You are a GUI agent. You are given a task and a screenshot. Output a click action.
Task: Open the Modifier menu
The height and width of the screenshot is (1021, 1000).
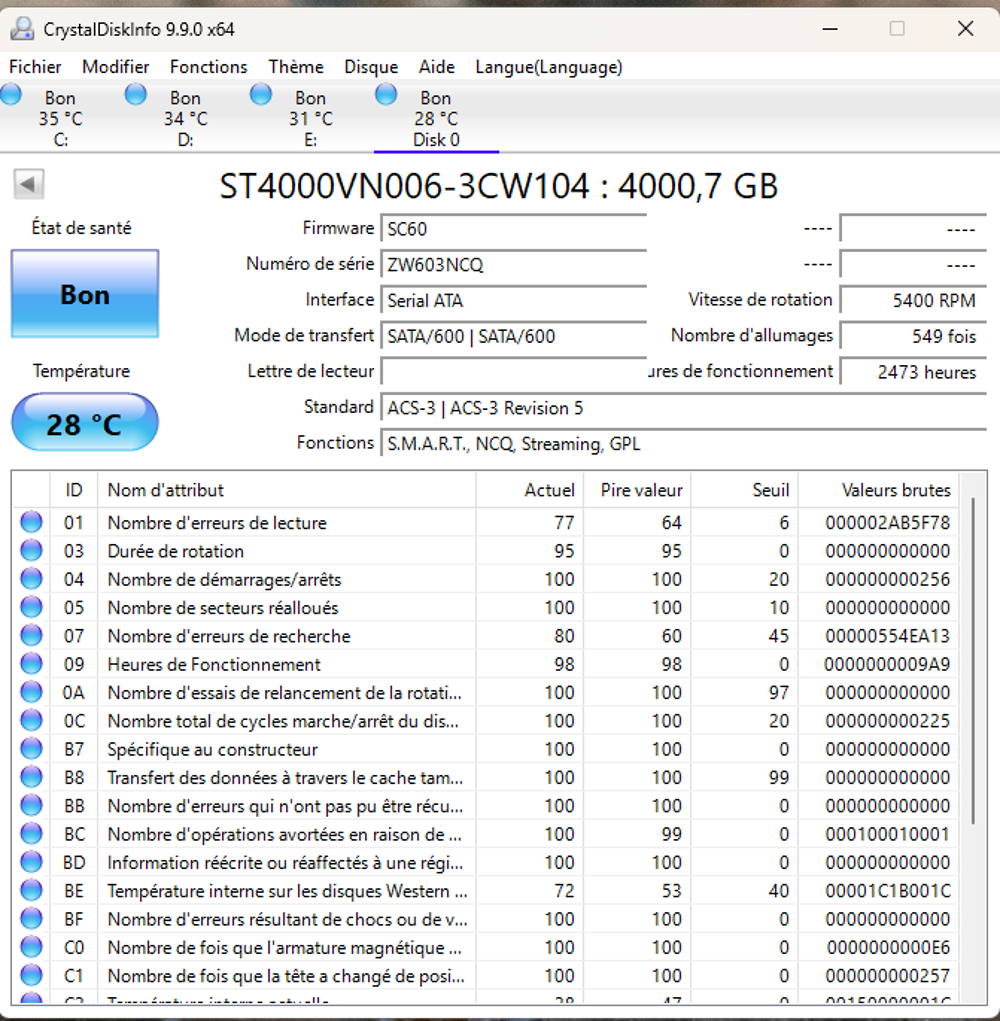[115, 66]
